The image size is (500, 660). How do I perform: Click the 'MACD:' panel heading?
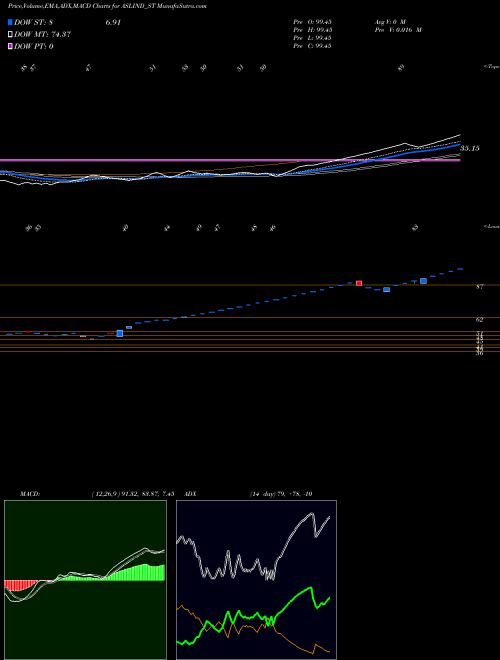tap(30, 494)
